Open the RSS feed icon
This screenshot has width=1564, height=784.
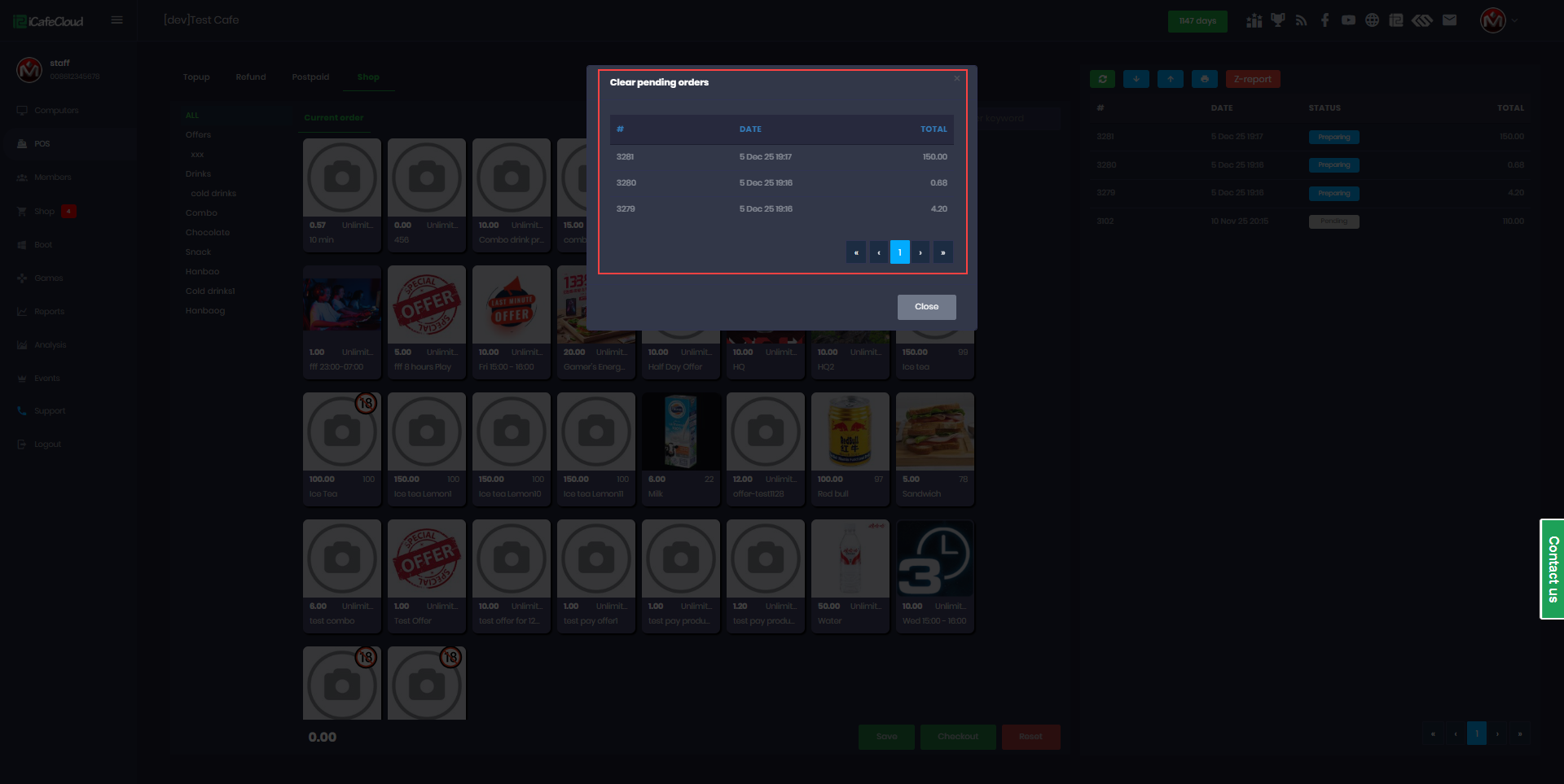coord(1301,20)
